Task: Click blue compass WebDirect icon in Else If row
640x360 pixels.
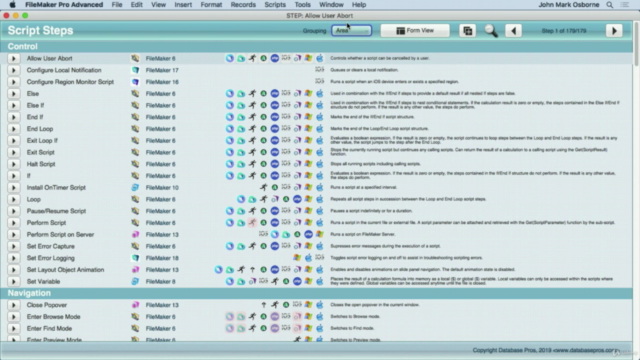Action: click(x=230, y=105)
